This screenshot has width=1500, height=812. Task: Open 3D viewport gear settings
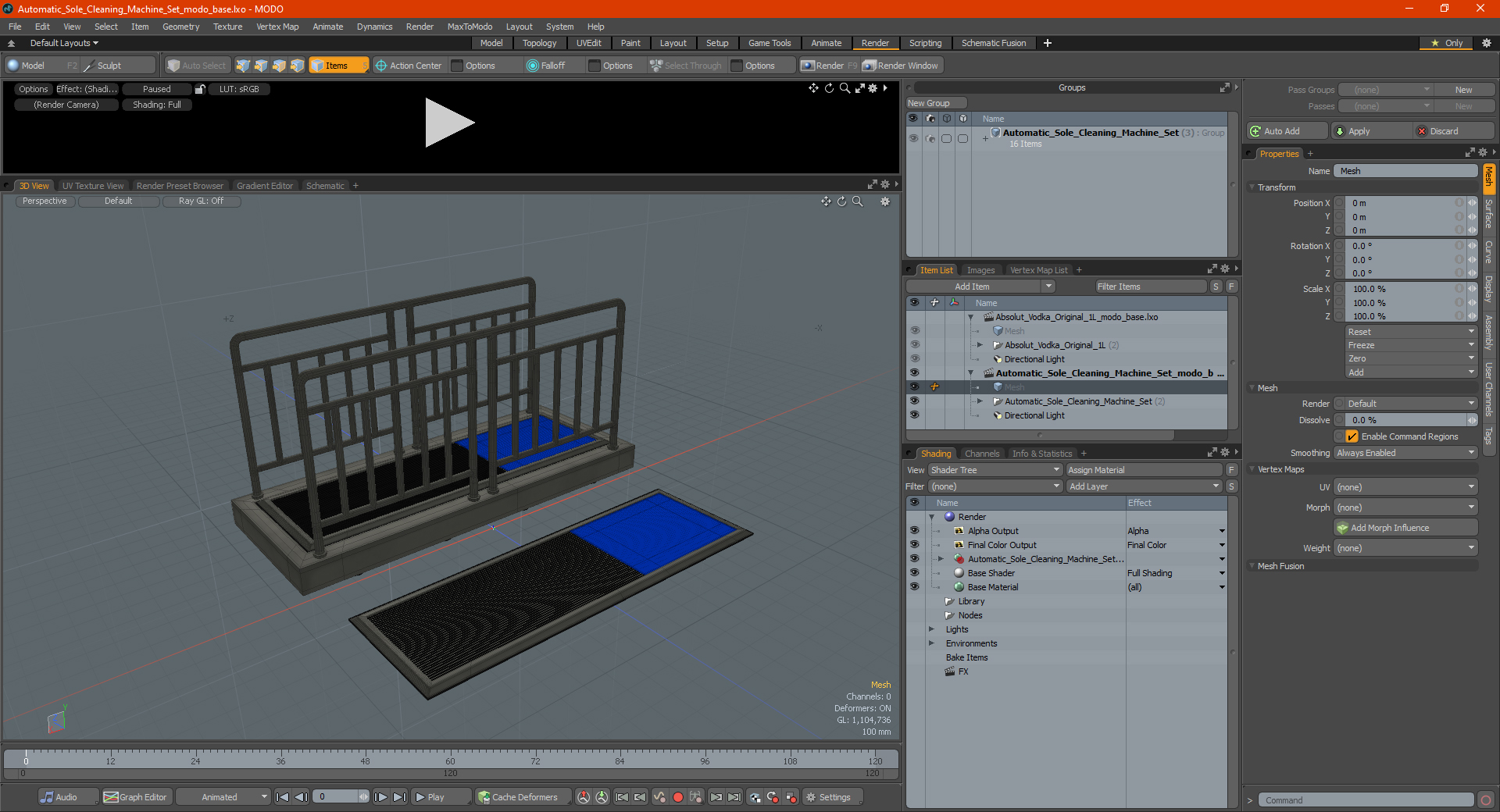click(885, 201)
